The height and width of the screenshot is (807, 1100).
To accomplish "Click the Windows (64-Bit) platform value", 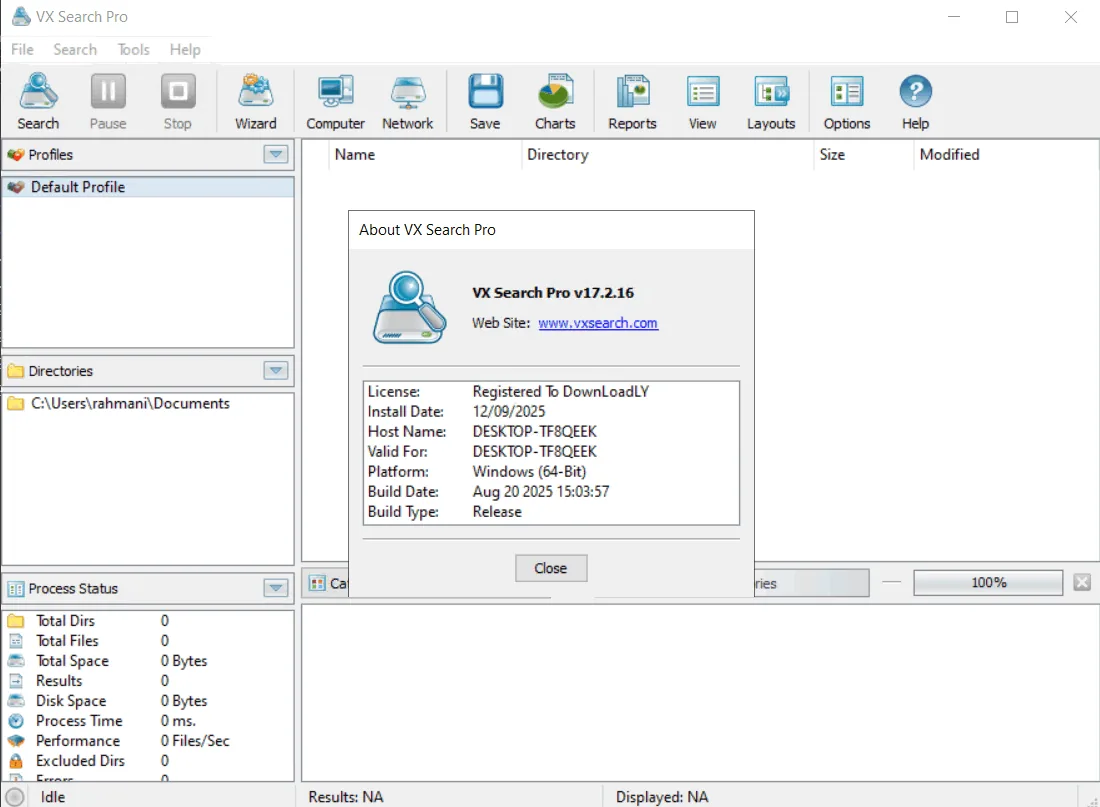I will [x=530, y=472].
